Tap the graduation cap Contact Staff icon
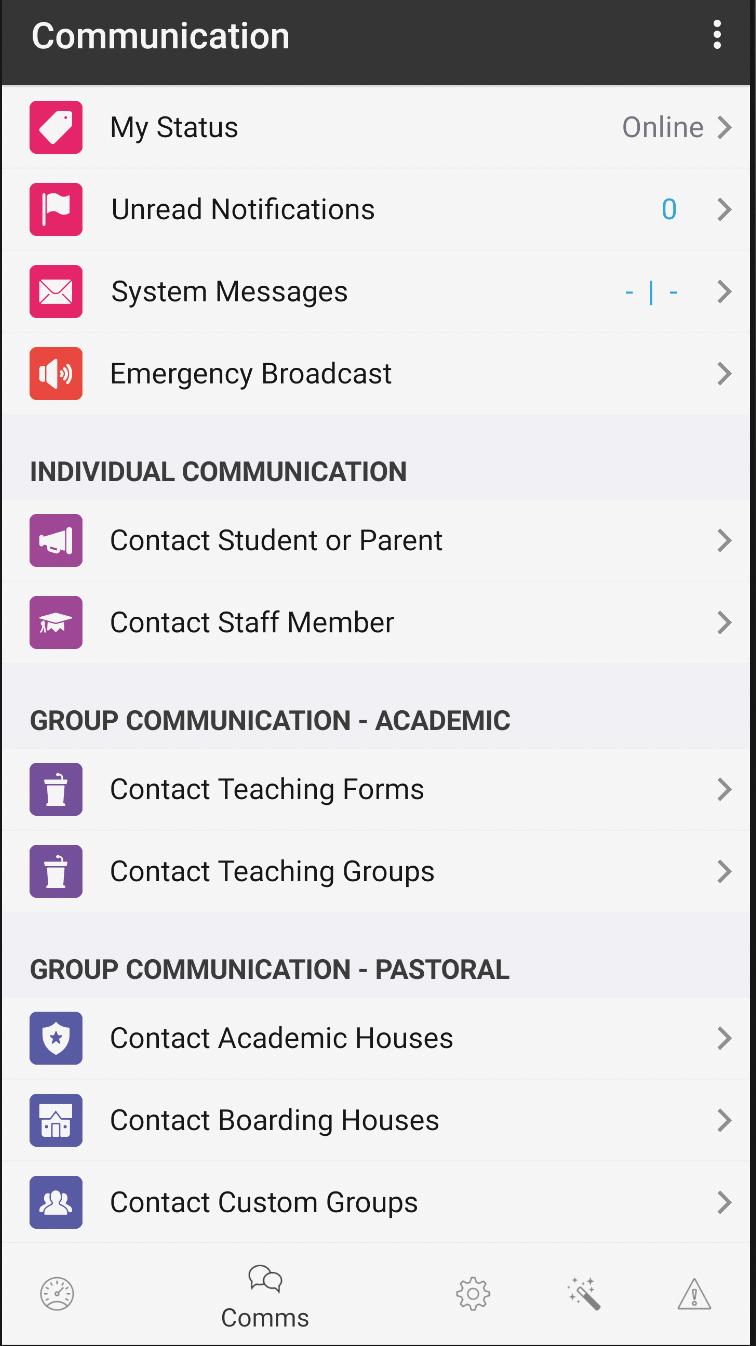756x1346 pixels. 56,622
